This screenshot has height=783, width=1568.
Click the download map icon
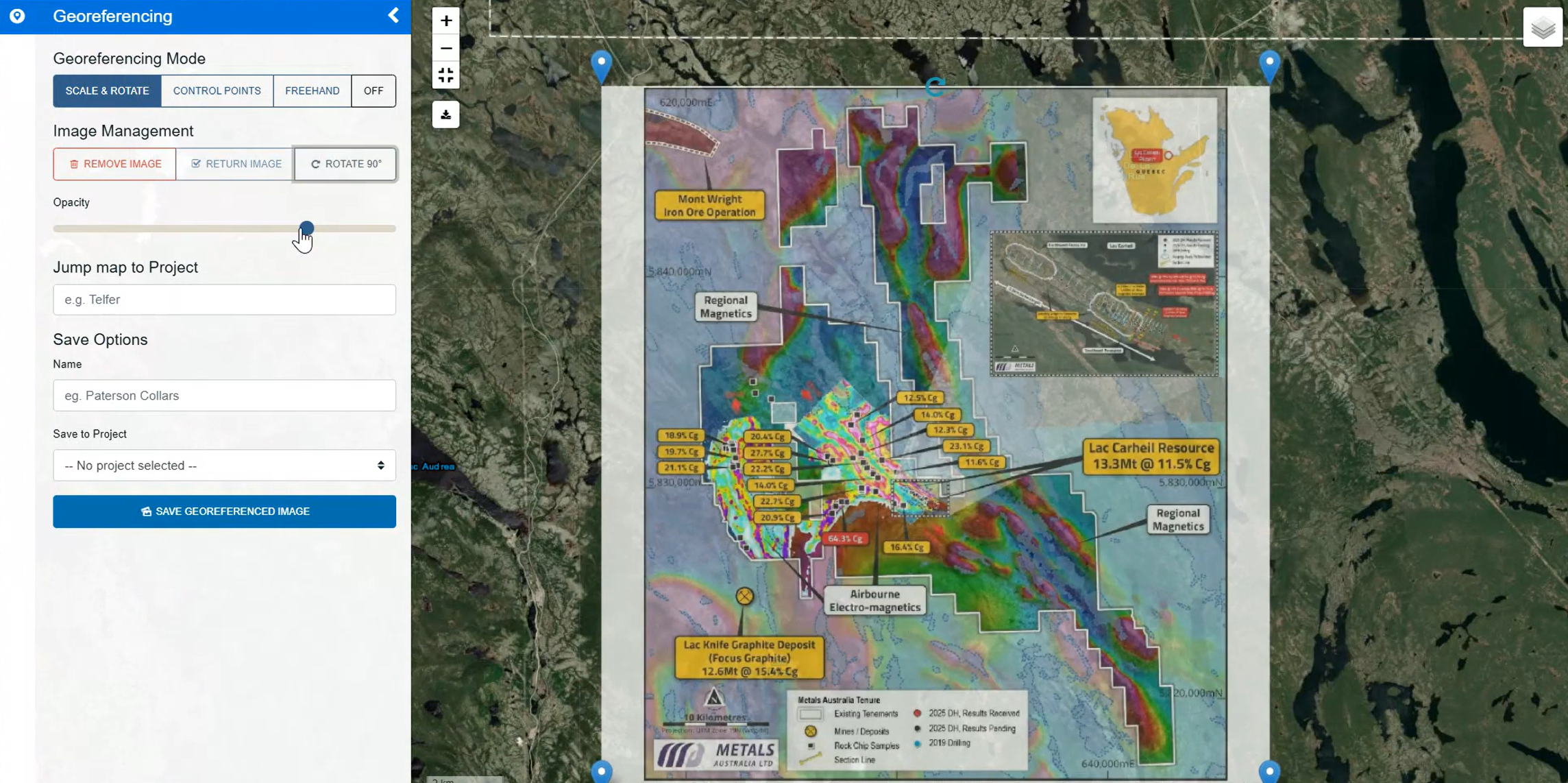[x=446, y=115]
